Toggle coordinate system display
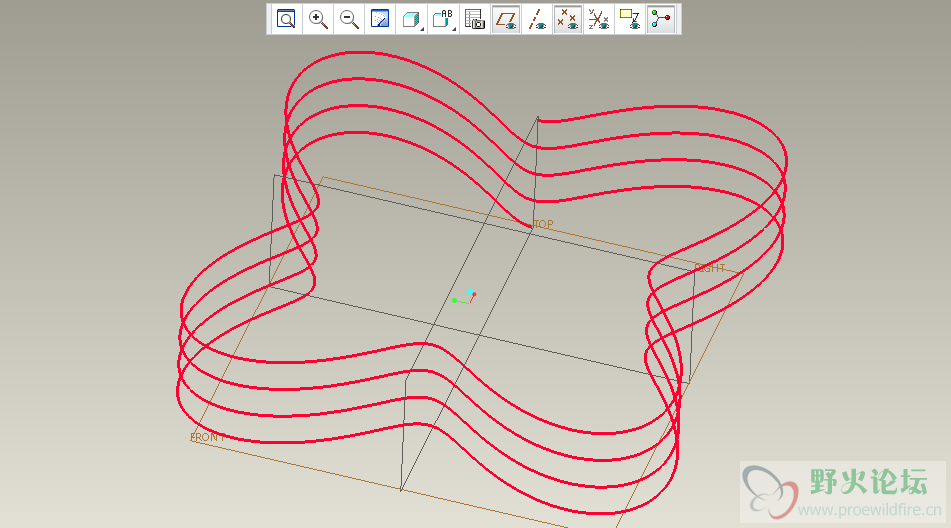Image resolution: width=951 pixels, height=528 pixels. [x=598, y=19]
